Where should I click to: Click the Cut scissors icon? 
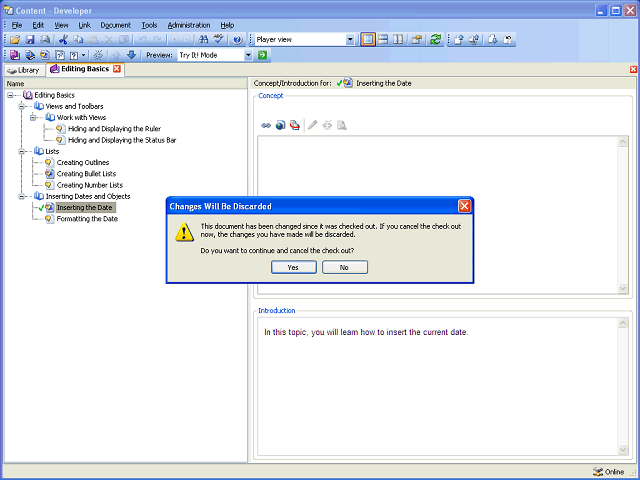(x=63, y=40)
